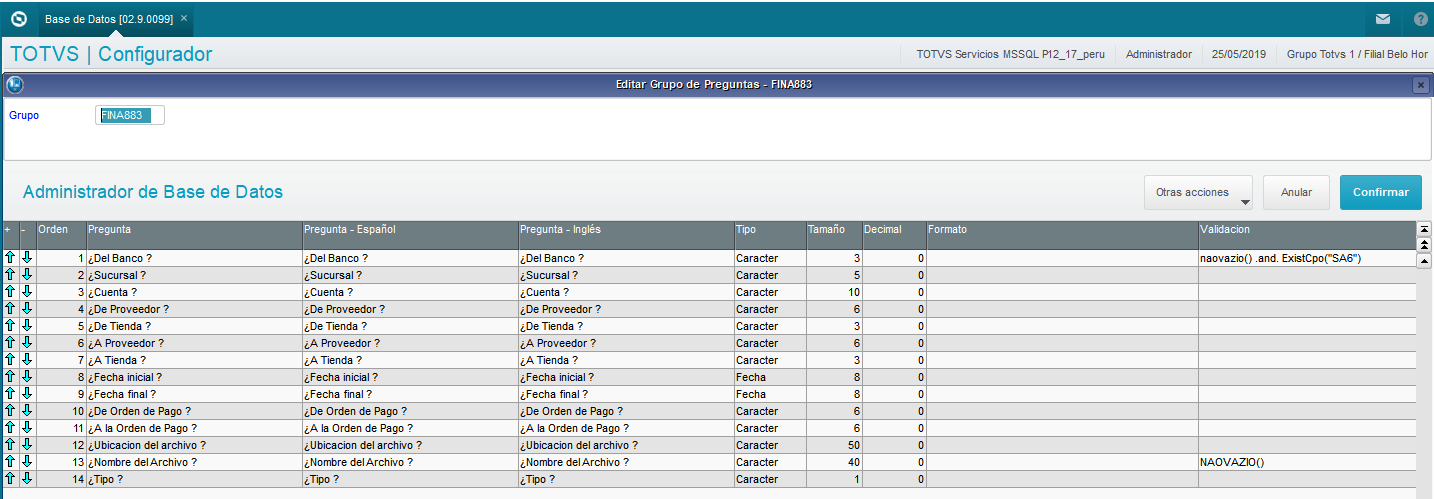Select Tamaño cell with value 40
This screenshot has height=499, width=1434.
(834, 462)
